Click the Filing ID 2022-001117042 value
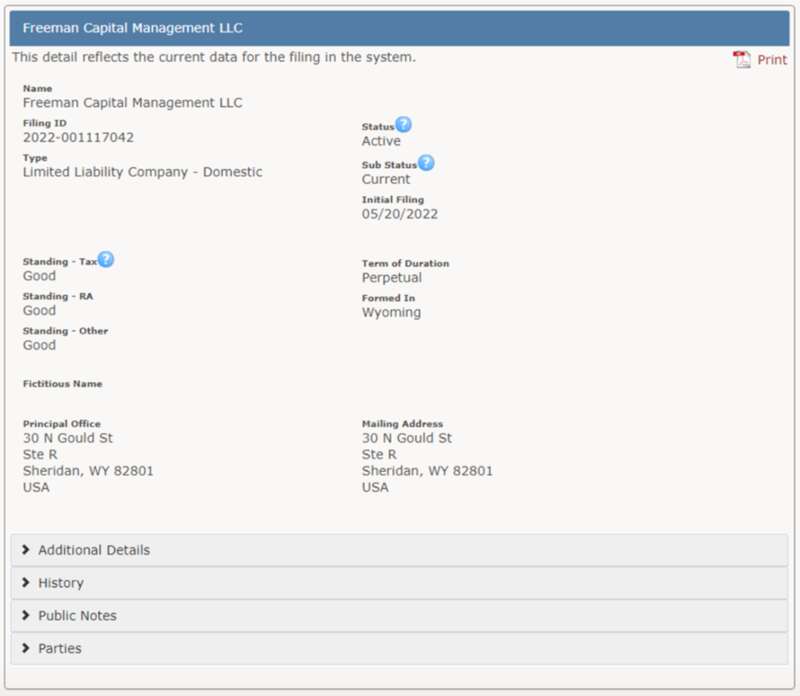 click(79, 137)
